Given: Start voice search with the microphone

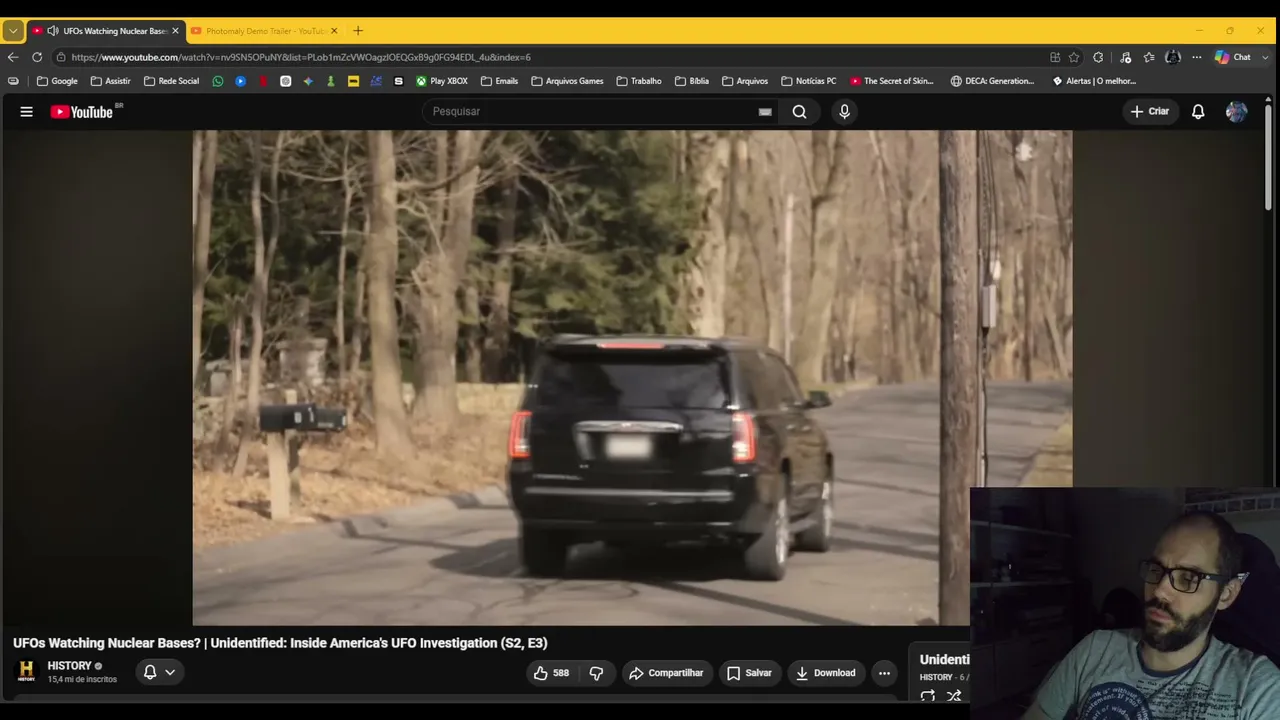Looking at the screenshot, I should [x=844, y=112].
